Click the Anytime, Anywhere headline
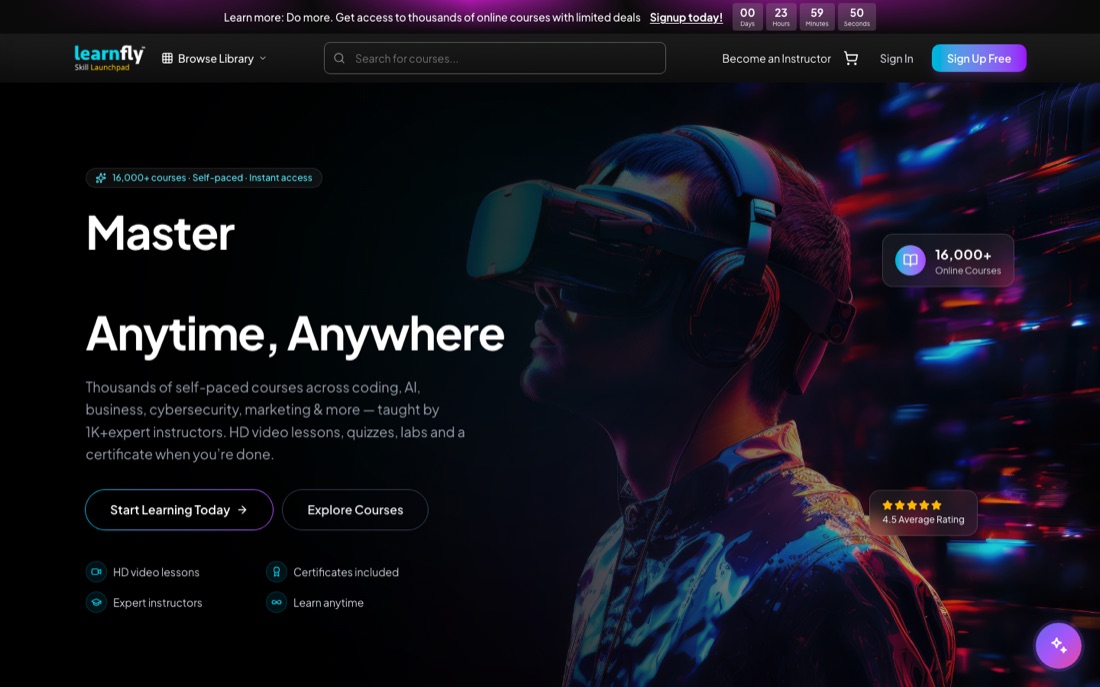1100x687 pixels. coord(295,334)
